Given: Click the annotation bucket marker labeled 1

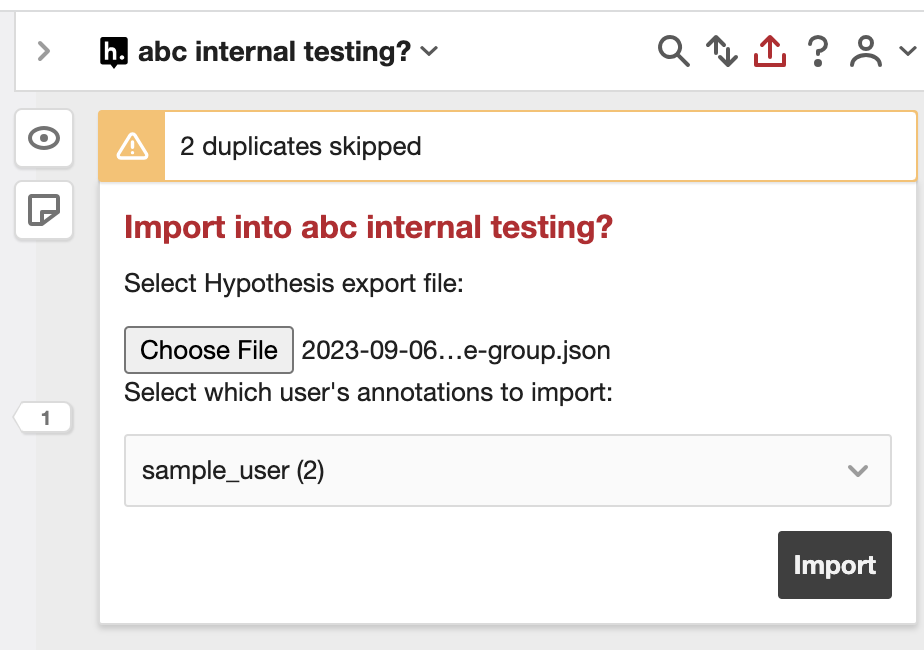Looking at the screenshot, I should click(45, 419).
